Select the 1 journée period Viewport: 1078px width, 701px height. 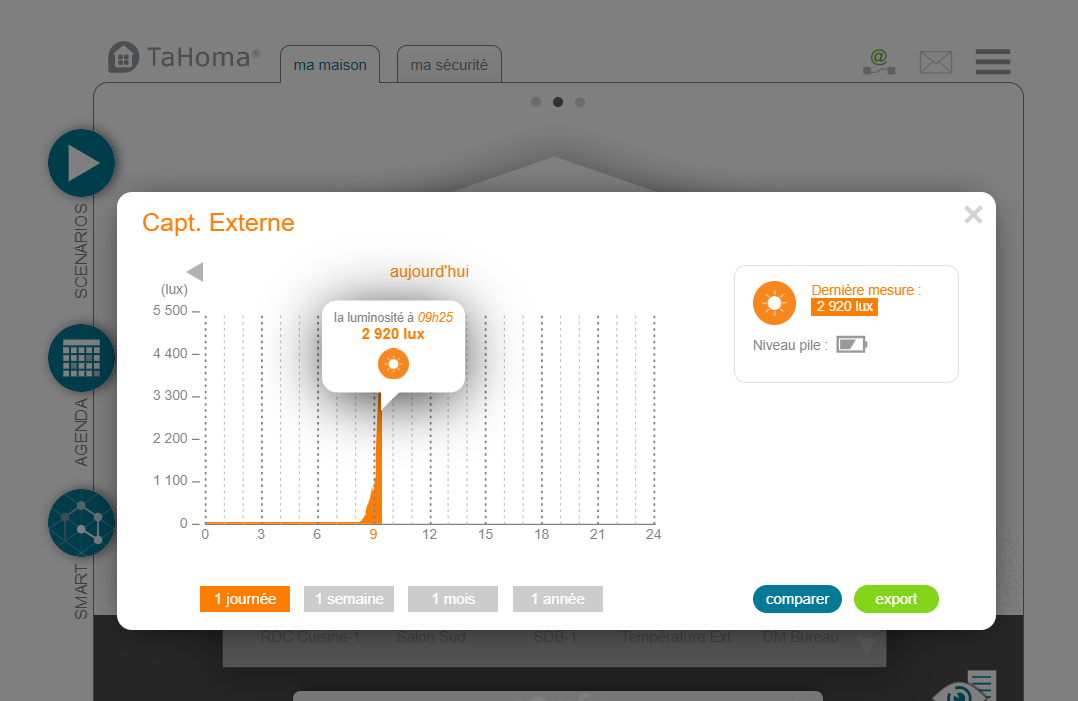245,599
